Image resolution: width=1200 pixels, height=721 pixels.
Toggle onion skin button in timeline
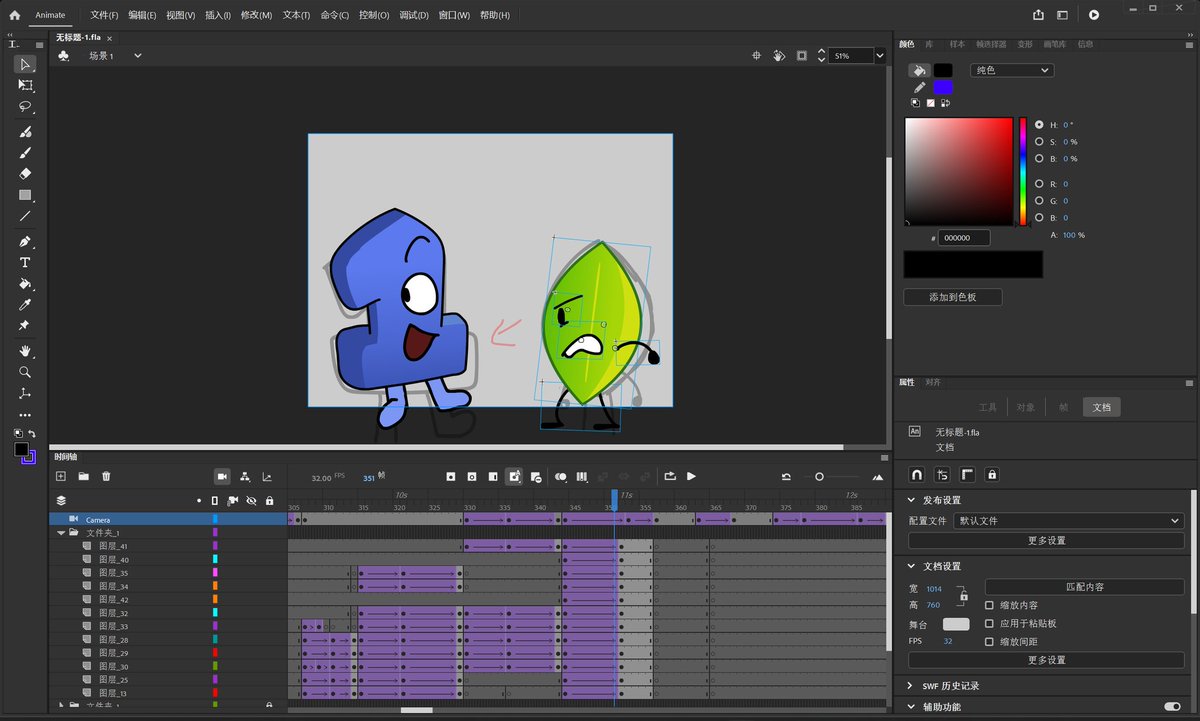tap(561, 477)
